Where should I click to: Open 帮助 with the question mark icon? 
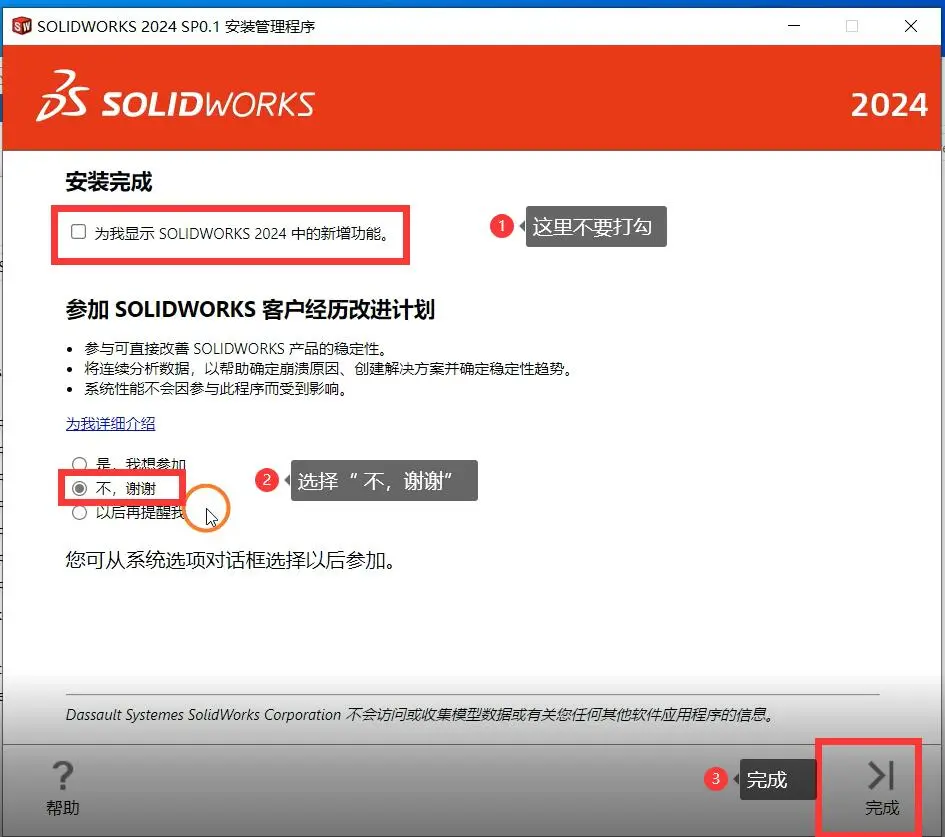click(63, 788)
